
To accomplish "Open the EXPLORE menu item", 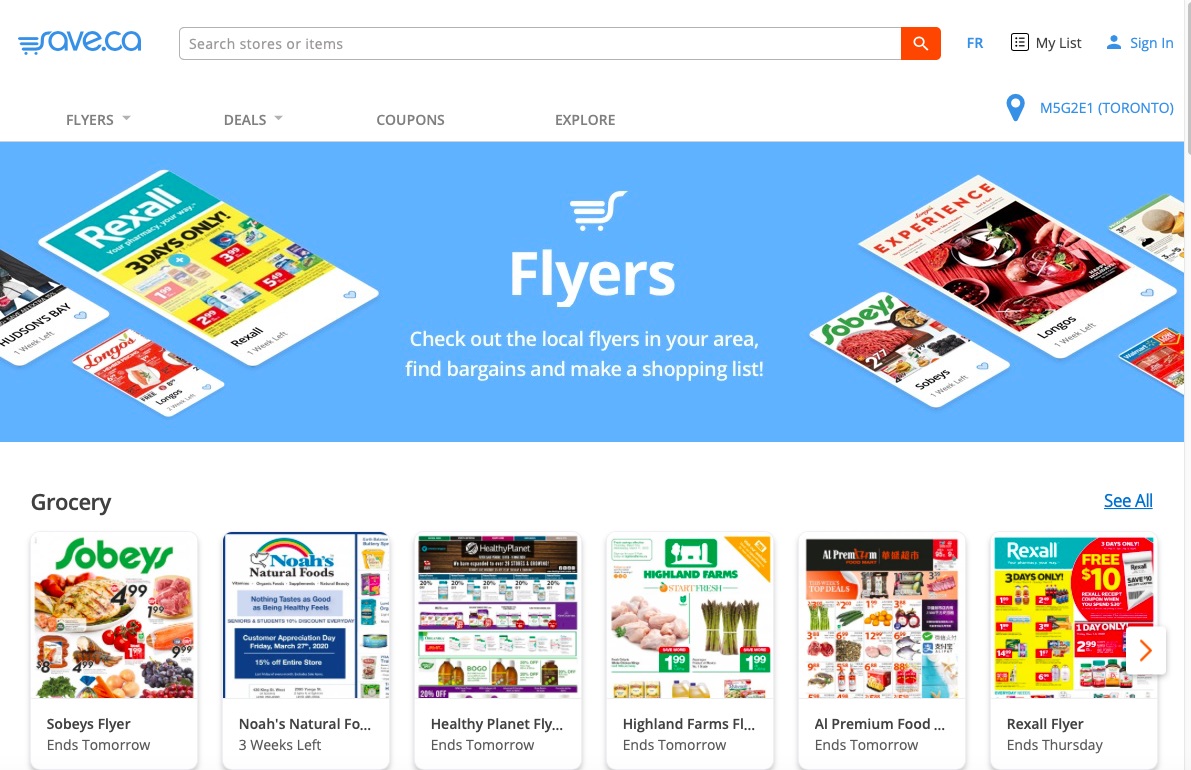I will tap(585, 120).
